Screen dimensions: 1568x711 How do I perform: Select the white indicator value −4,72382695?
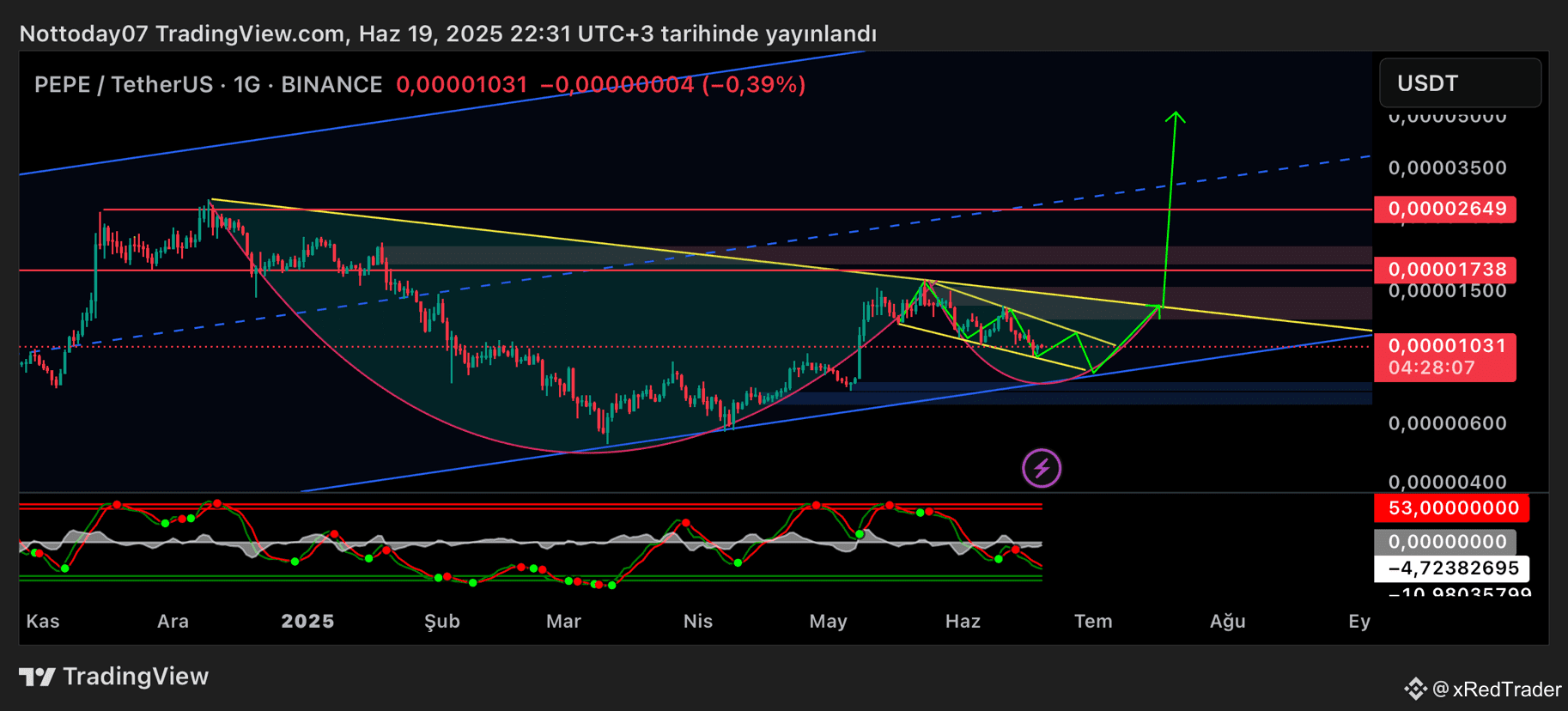pyautogui.click(x=1452, y=568)
